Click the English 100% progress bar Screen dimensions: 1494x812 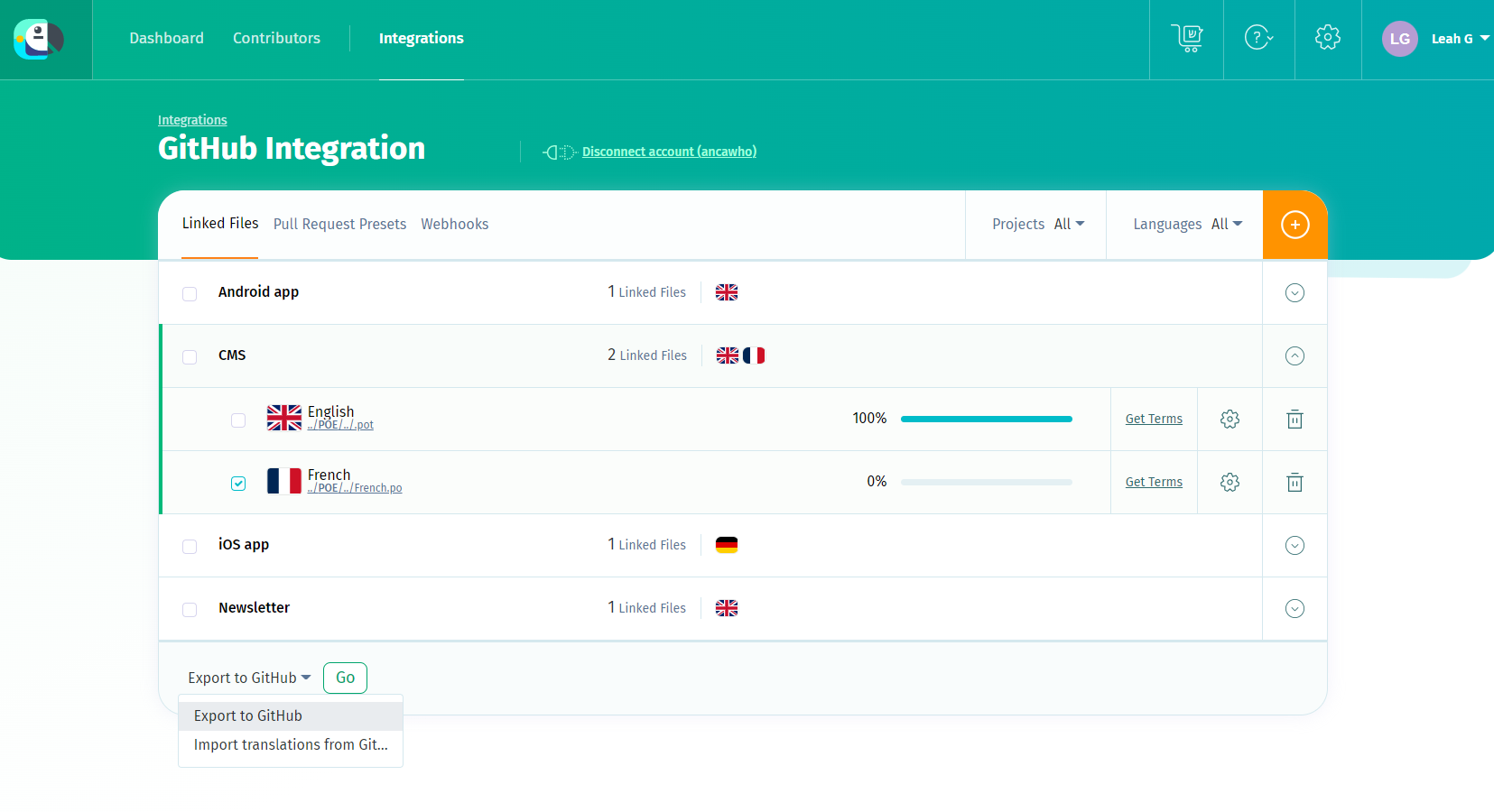[987, 419]
